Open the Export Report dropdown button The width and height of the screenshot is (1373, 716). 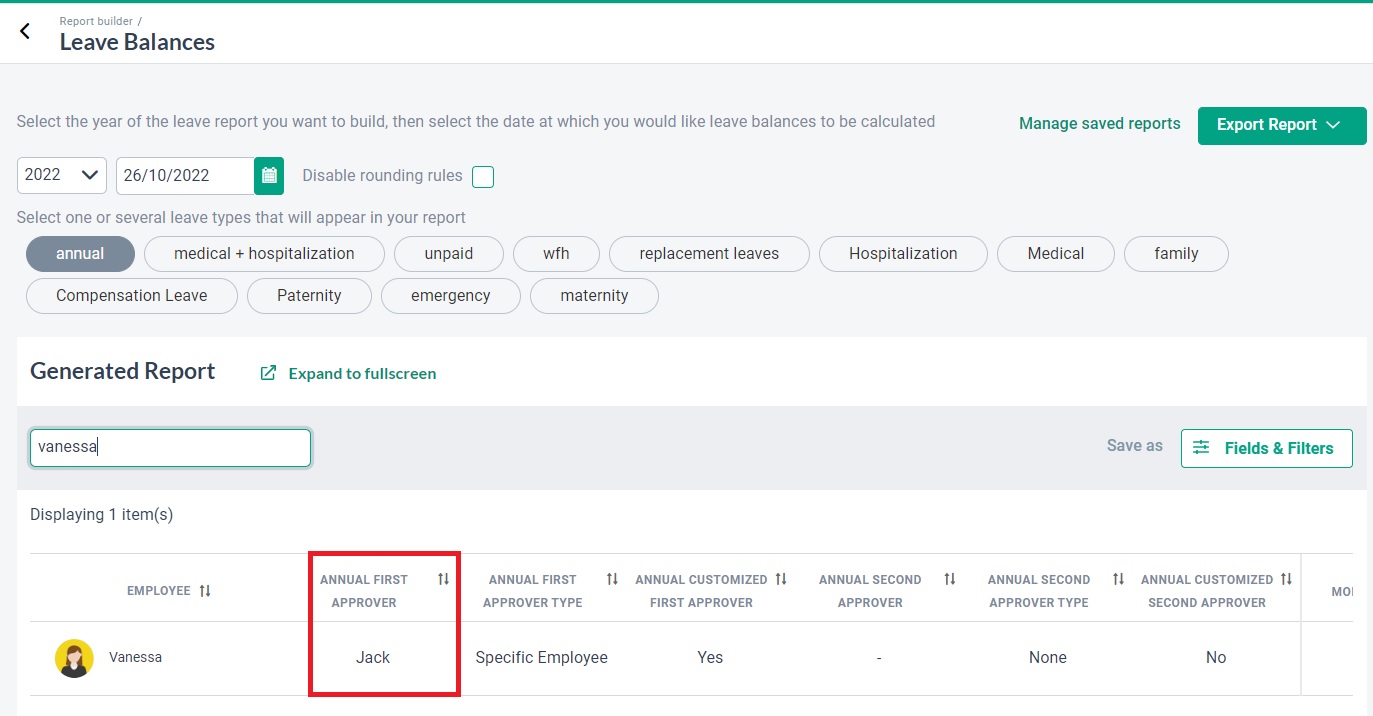1282,125
